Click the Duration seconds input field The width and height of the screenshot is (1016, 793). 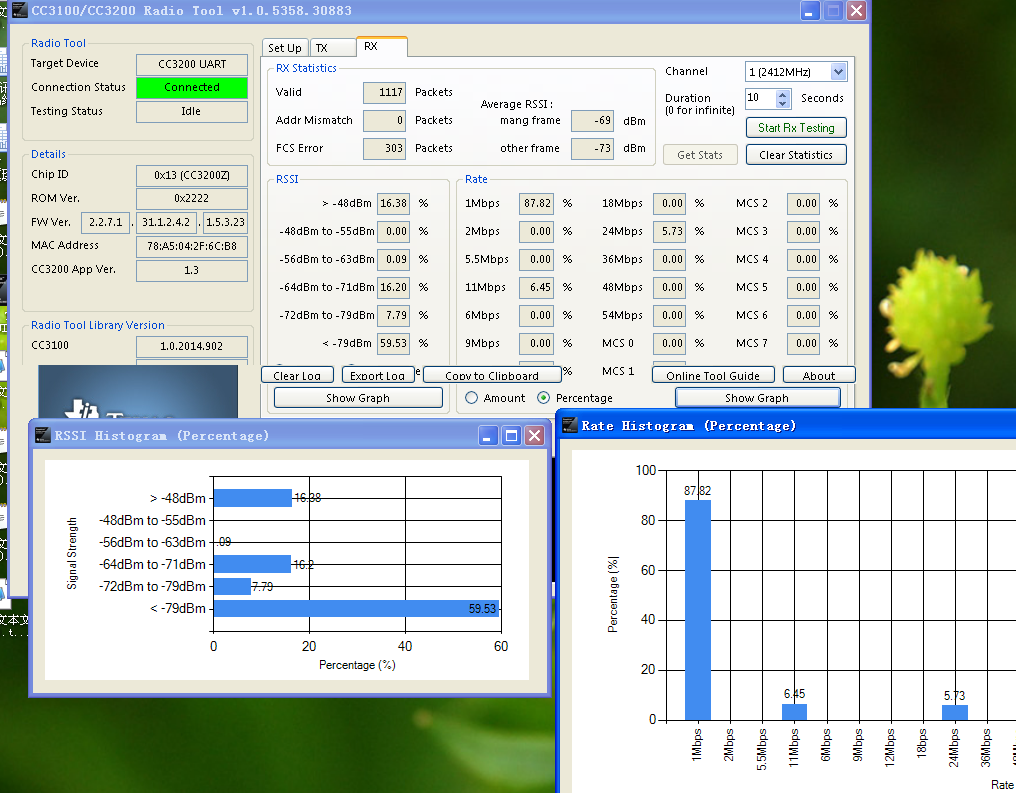[x=759, y=98]
